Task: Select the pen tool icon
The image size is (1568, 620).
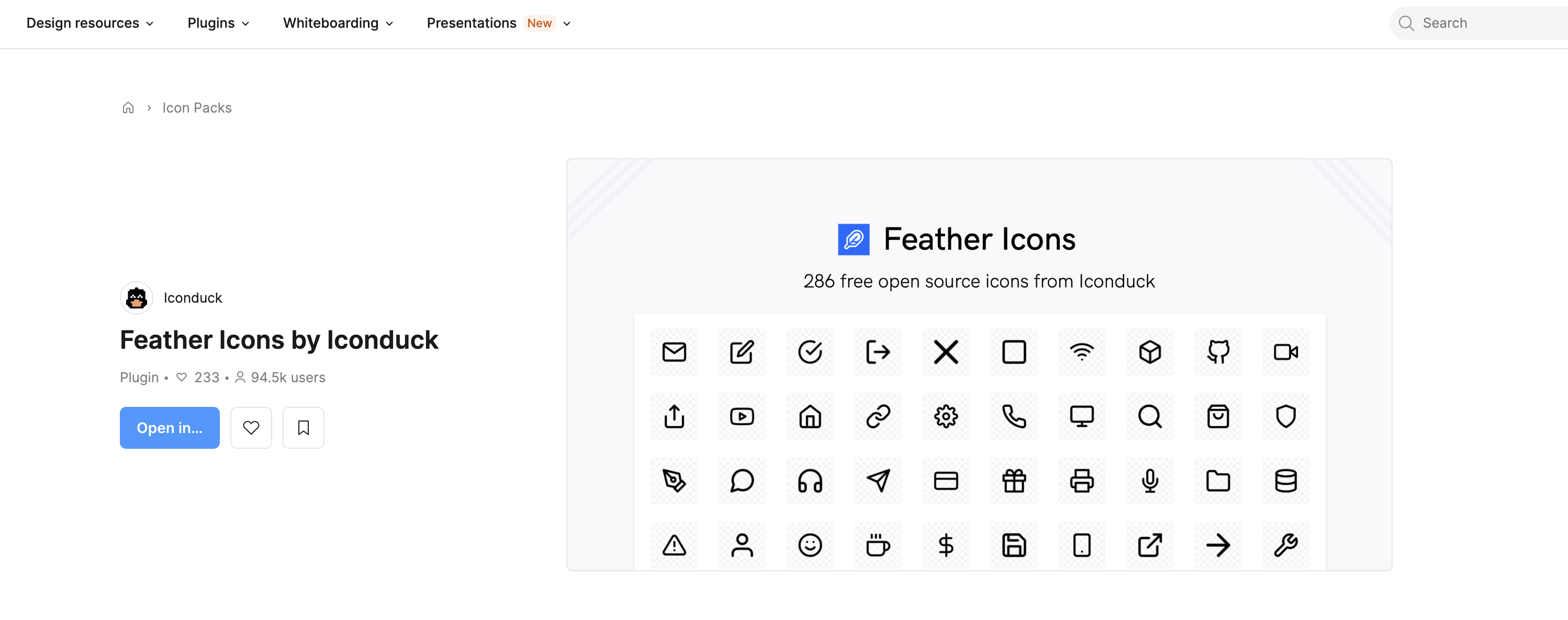Action: 674,481
